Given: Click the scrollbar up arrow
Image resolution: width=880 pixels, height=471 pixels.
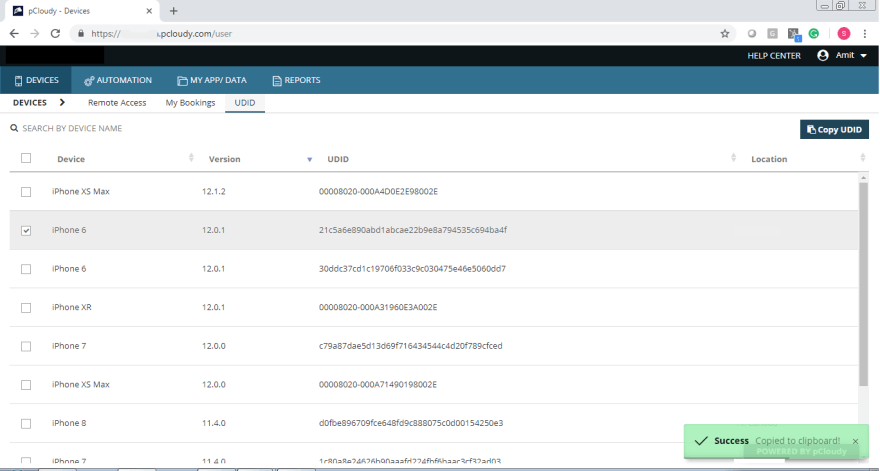Looking at the screenshot, I should tap(863, 177).
